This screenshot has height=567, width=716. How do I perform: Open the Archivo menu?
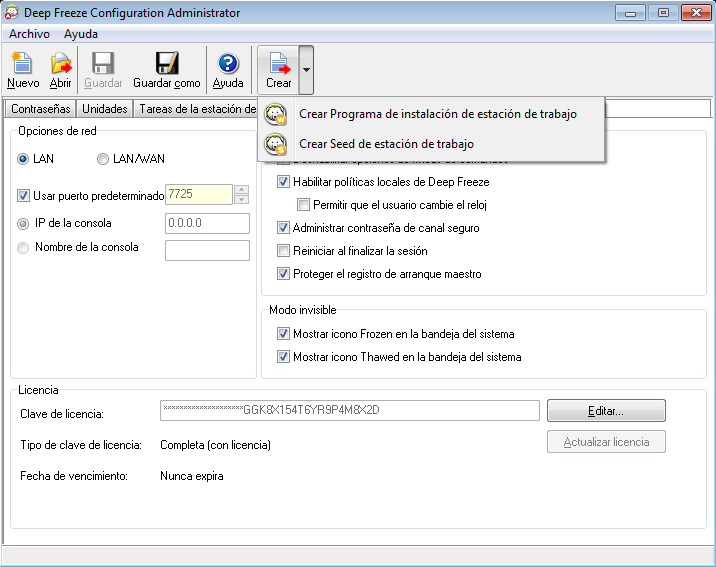point(29,34)
